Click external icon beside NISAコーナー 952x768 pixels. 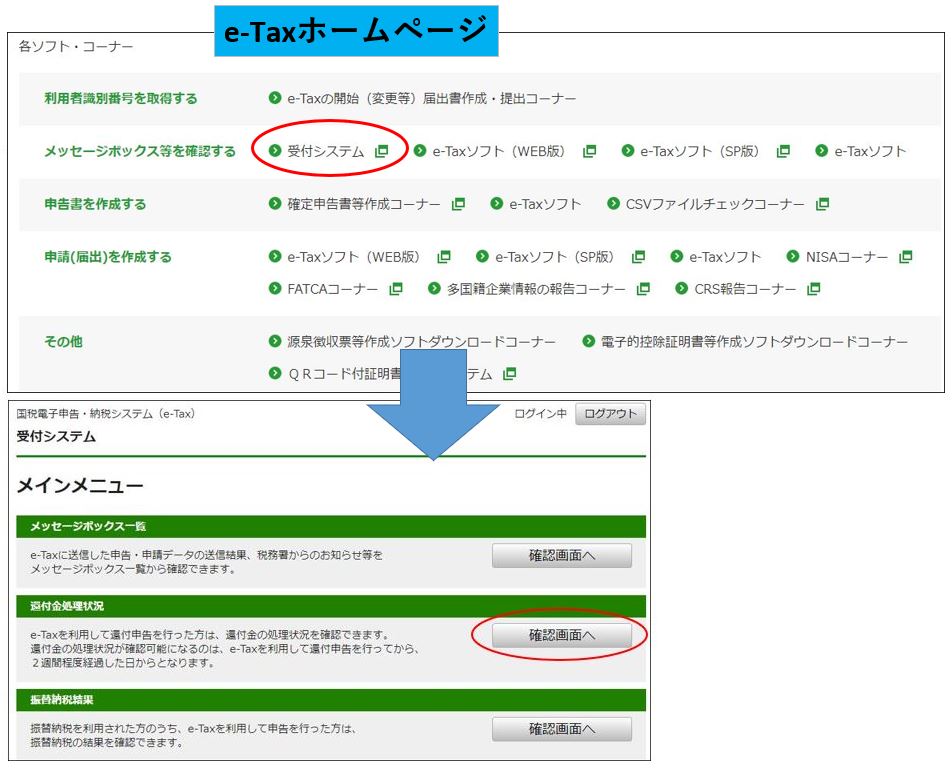(x=905, y=257)
